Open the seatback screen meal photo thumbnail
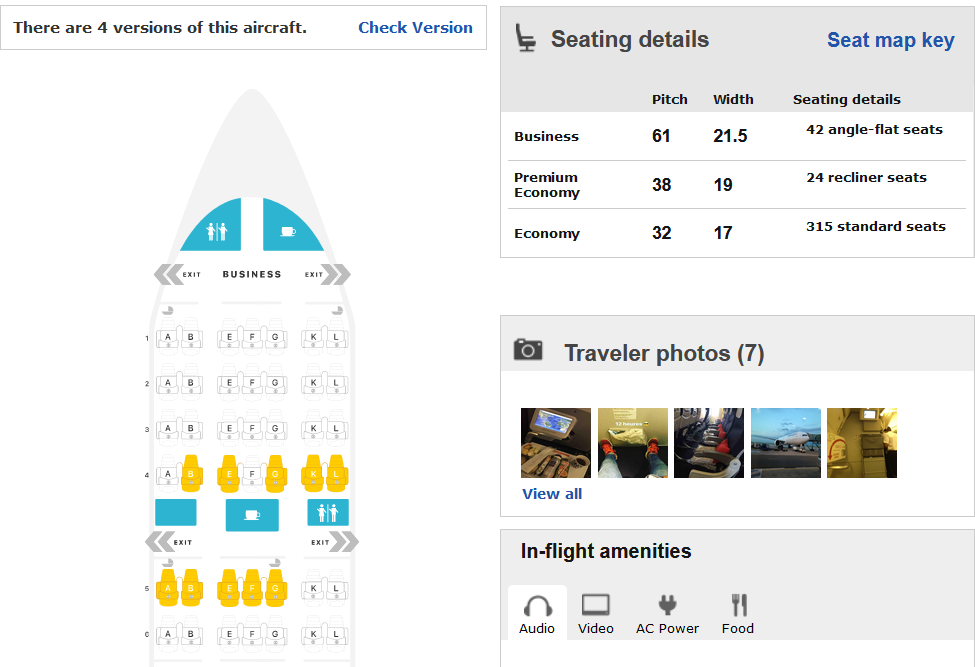 point(556,443)
